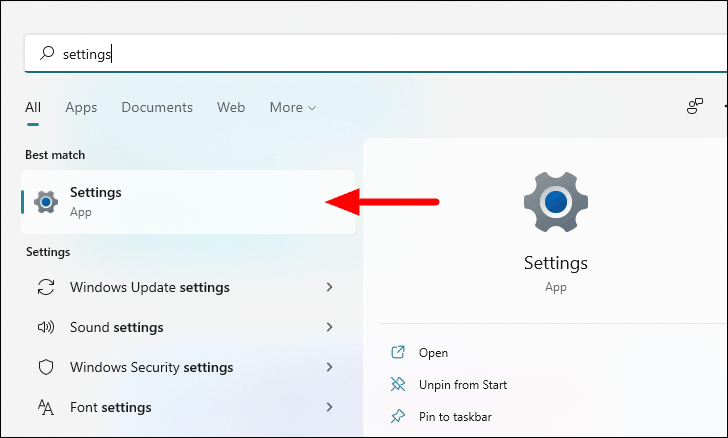Switch to the Documents filter tab

click(157, 107)
